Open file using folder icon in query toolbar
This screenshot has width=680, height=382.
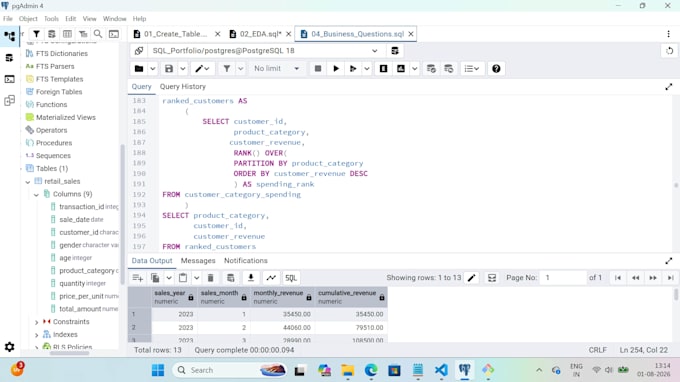click(139, 69)
